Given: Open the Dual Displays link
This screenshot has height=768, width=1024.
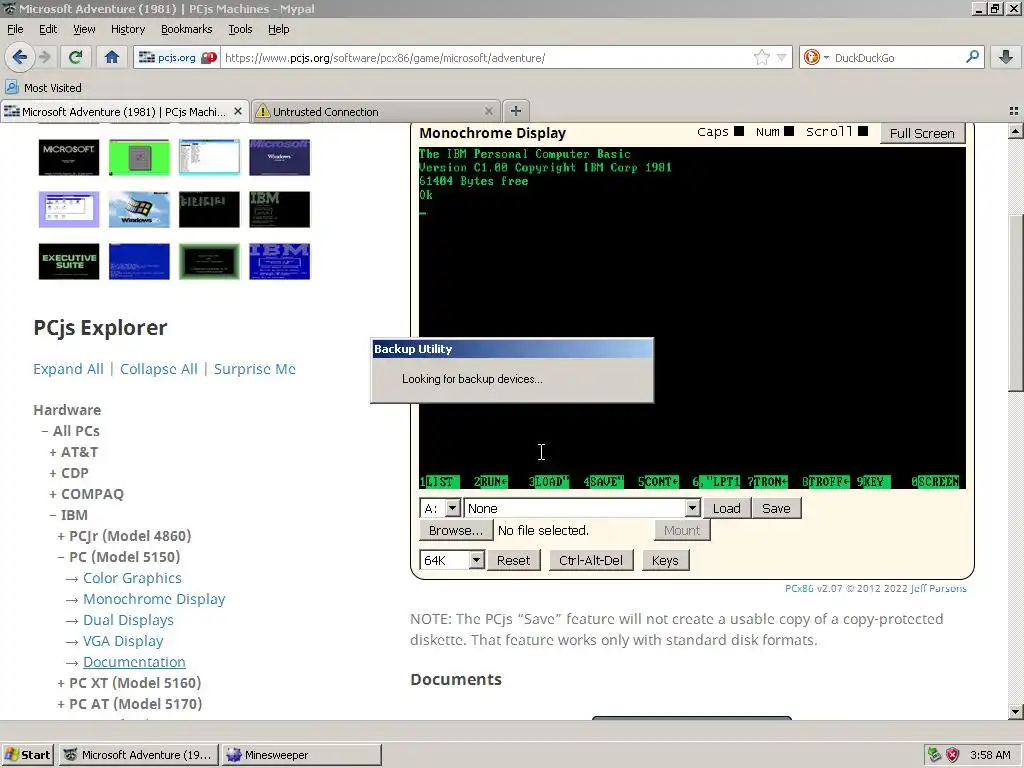Looking at the screenshot, I should [128, 620].
